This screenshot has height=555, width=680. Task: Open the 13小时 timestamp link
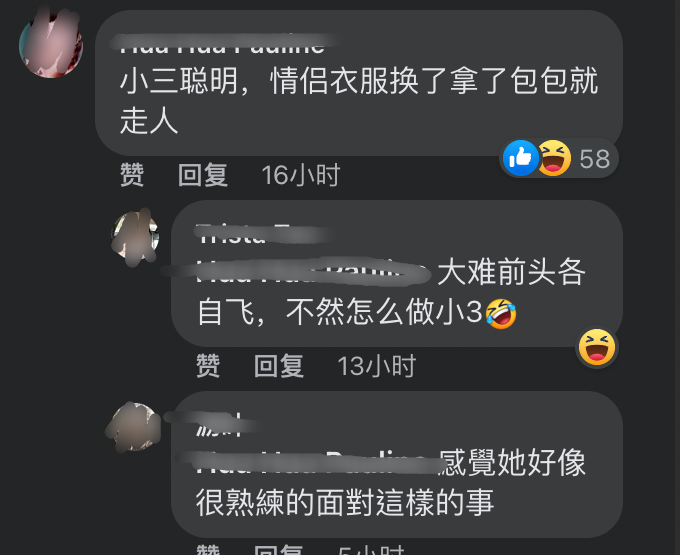tap(377, 366)
